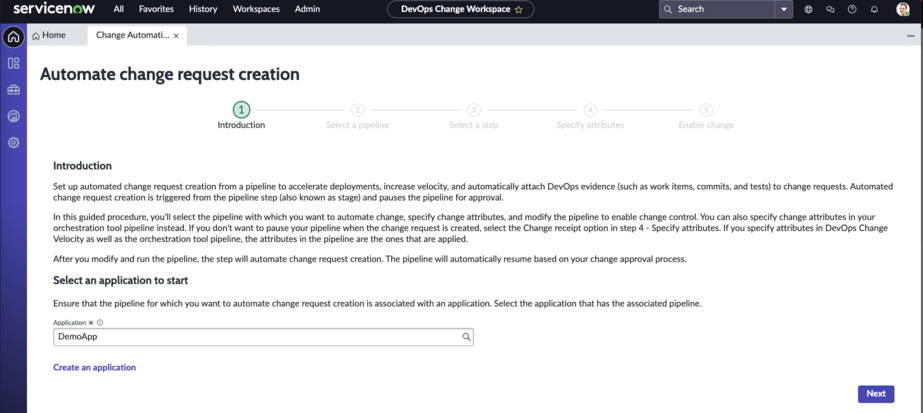This screenshot has height=413, width=923.
Task: Open the notifications bell icon
Action: (874, 9)
